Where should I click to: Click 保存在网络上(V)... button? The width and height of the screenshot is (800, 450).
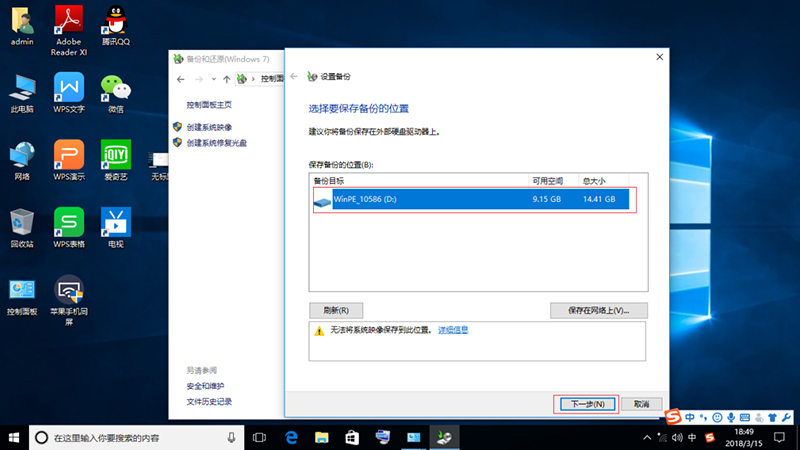coord(598,310)
